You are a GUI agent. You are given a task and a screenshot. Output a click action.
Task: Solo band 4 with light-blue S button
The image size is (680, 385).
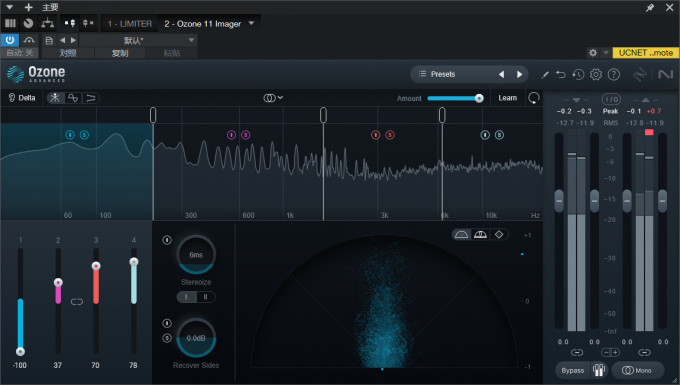click(499, 135)
